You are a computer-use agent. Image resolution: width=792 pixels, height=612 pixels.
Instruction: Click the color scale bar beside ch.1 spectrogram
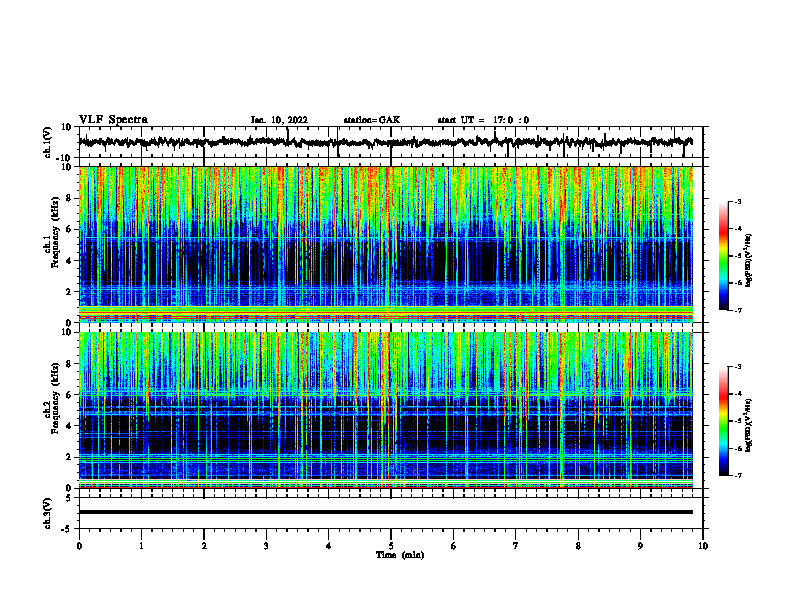[x=723, y=256]
